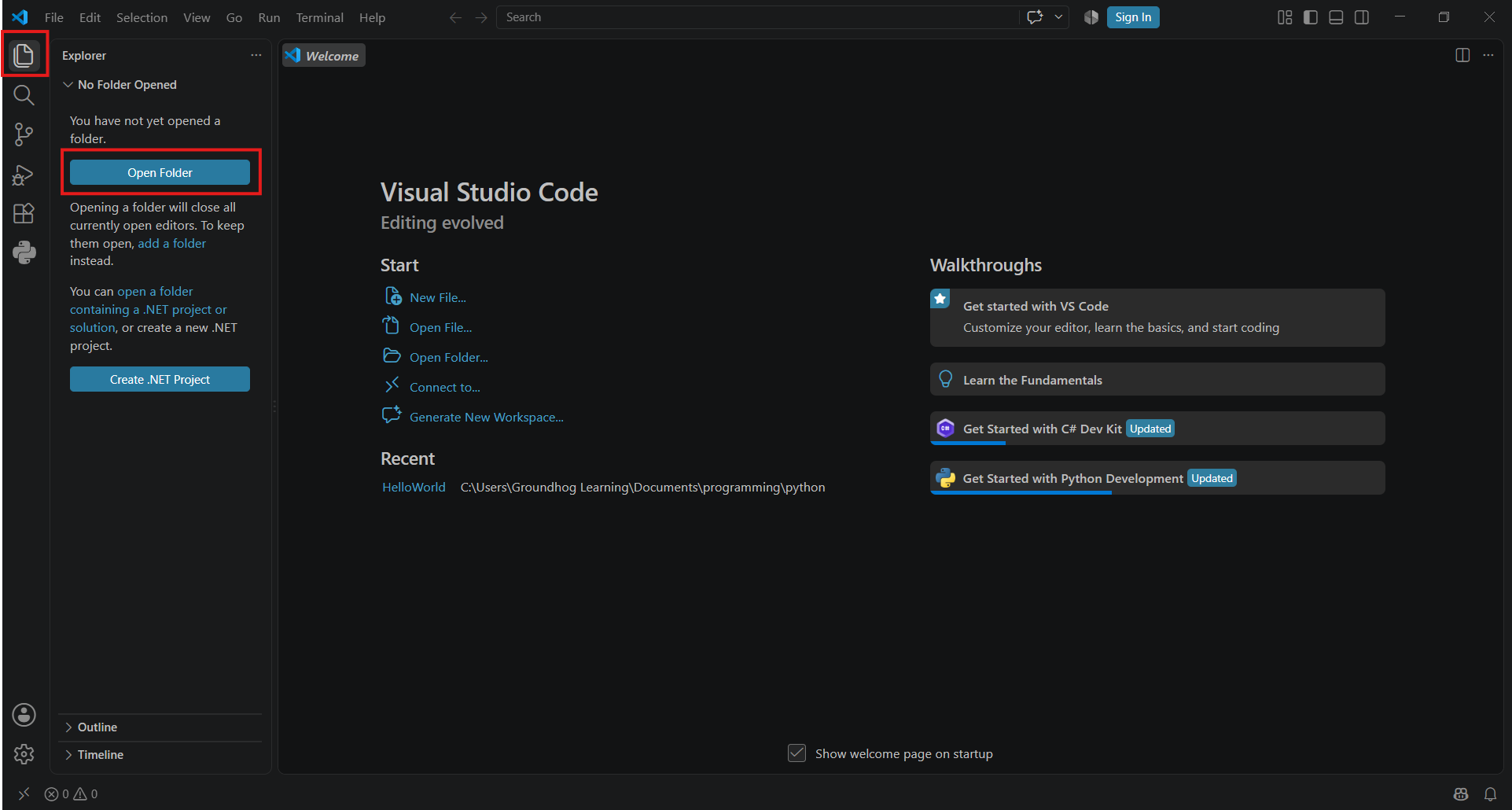Toggle the primary side bar visibility
This screenshot has width=1512, height=810.
coord(1311,17)
